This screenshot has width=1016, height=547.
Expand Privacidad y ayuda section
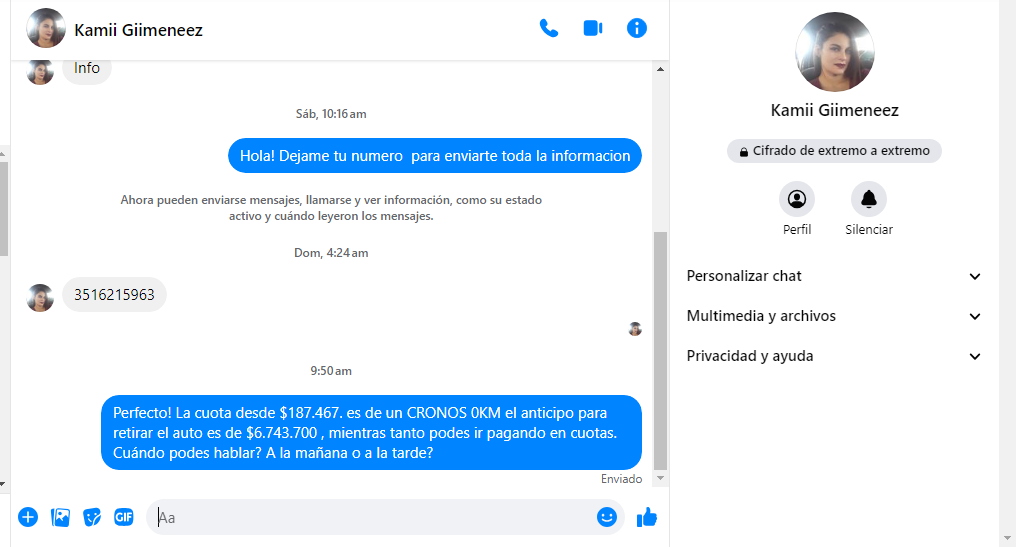pos(833,356)
